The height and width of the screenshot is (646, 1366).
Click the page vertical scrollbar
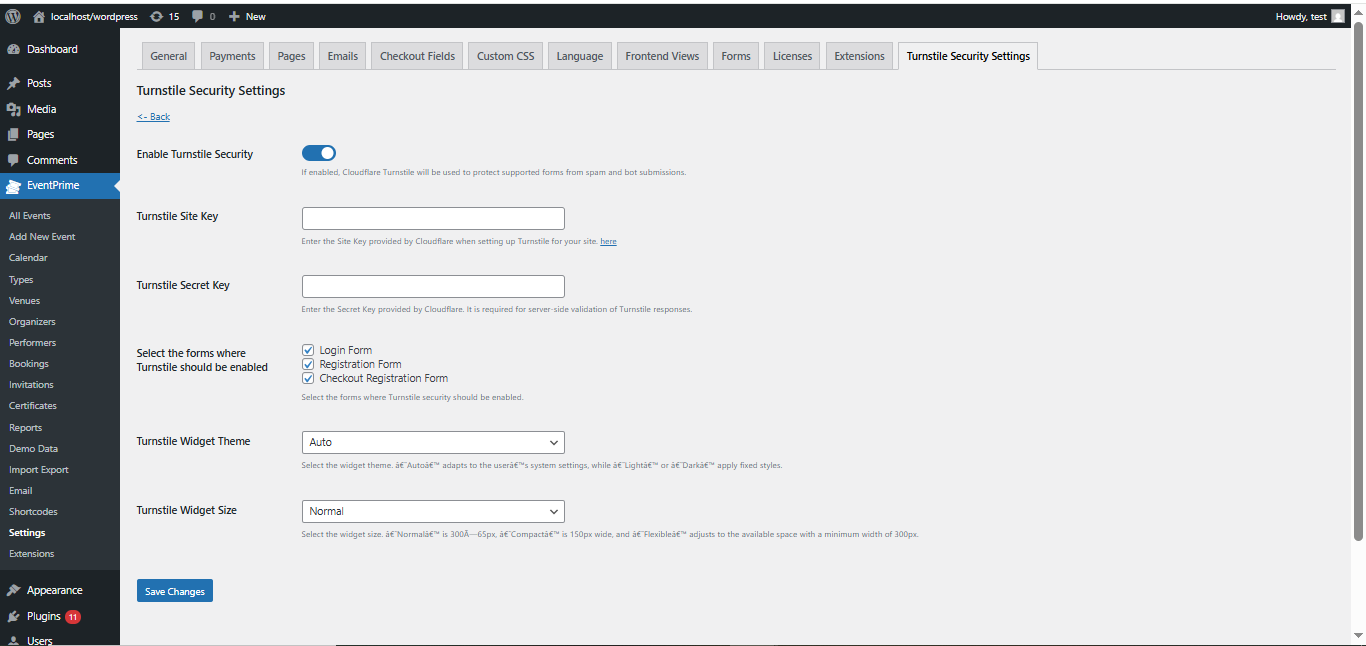[x=1358, y=280]
